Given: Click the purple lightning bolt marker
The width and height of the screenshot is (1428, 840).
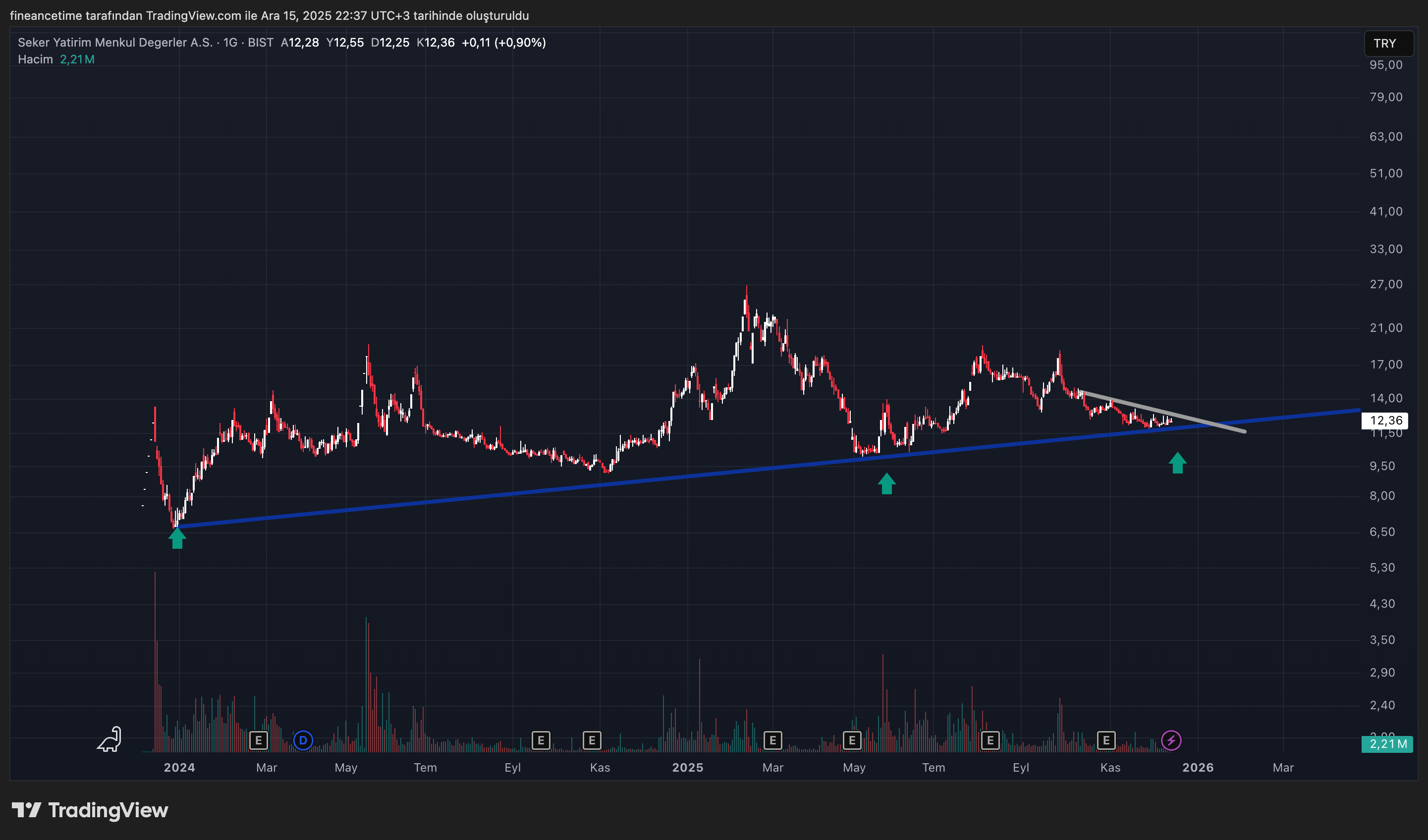Looking at the screenshot, I should coord(1171,740).
